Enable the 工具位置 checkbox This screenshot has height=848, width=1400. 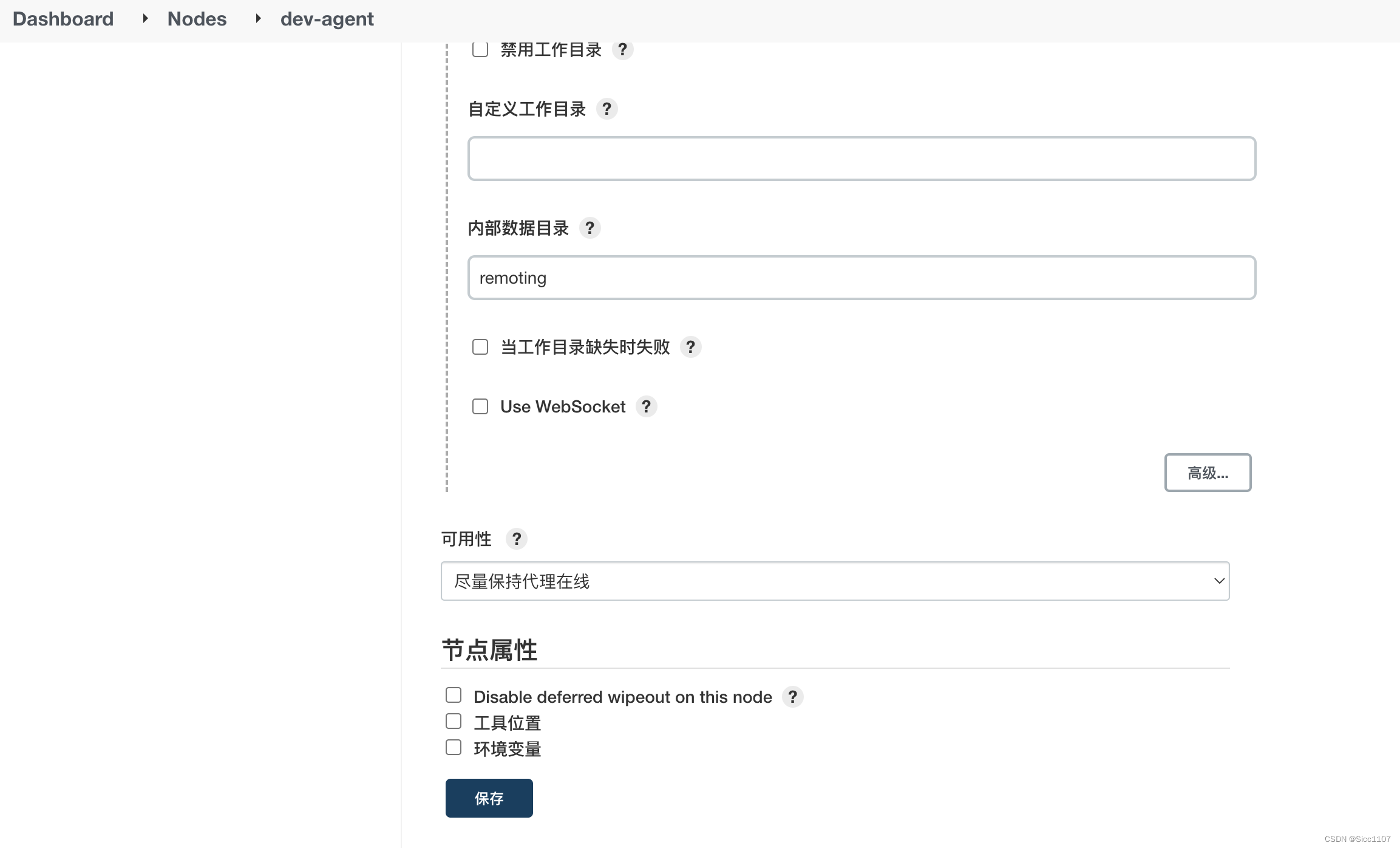point(454,721)
